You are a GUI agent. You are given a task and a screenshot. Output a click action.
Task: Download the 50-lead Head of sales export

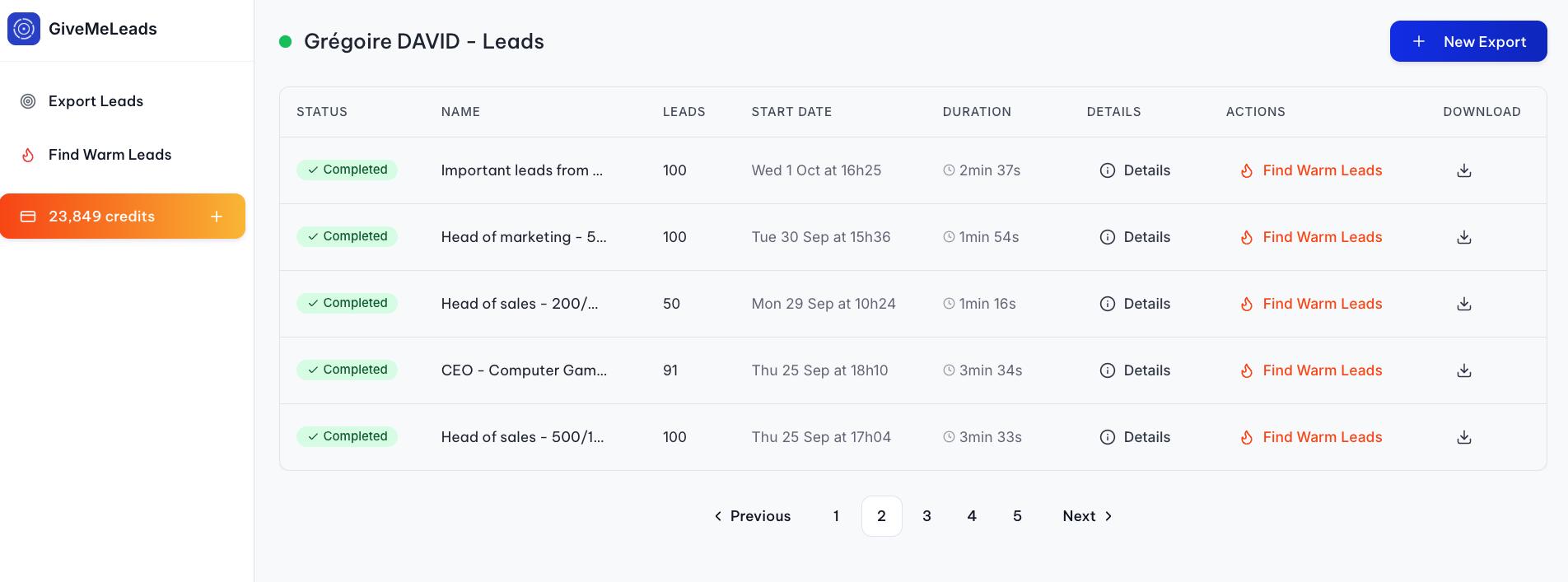click(1463, 304)
